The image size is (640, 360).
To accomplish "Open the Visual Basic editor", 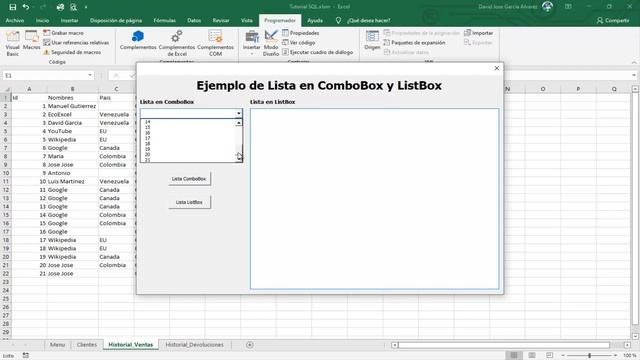I will 12,43.
